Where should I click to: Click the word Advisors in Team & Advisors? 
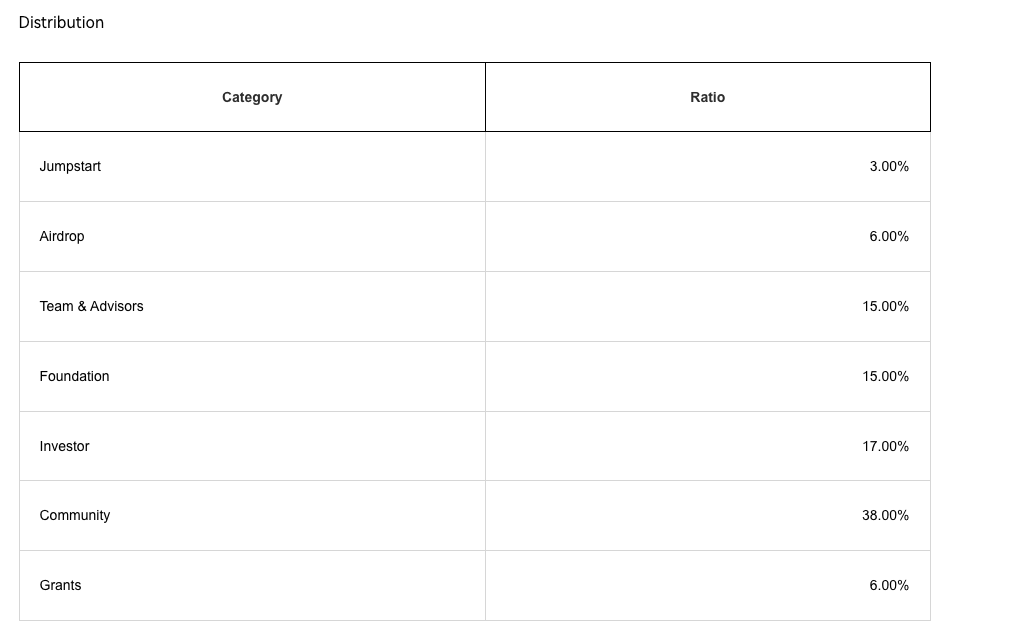click(x=117, y=306)
